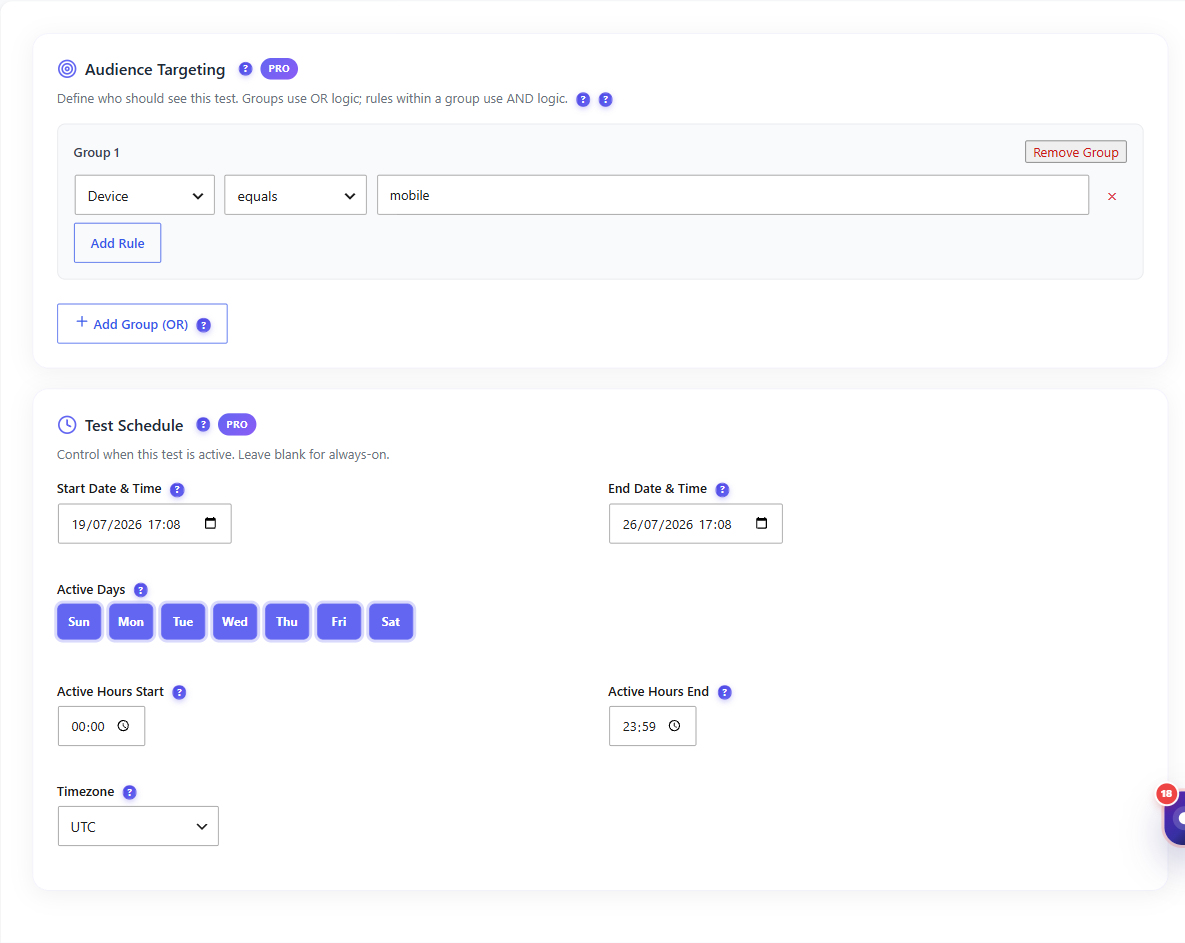Open calendar picker in End Date field

pos(761,524)
